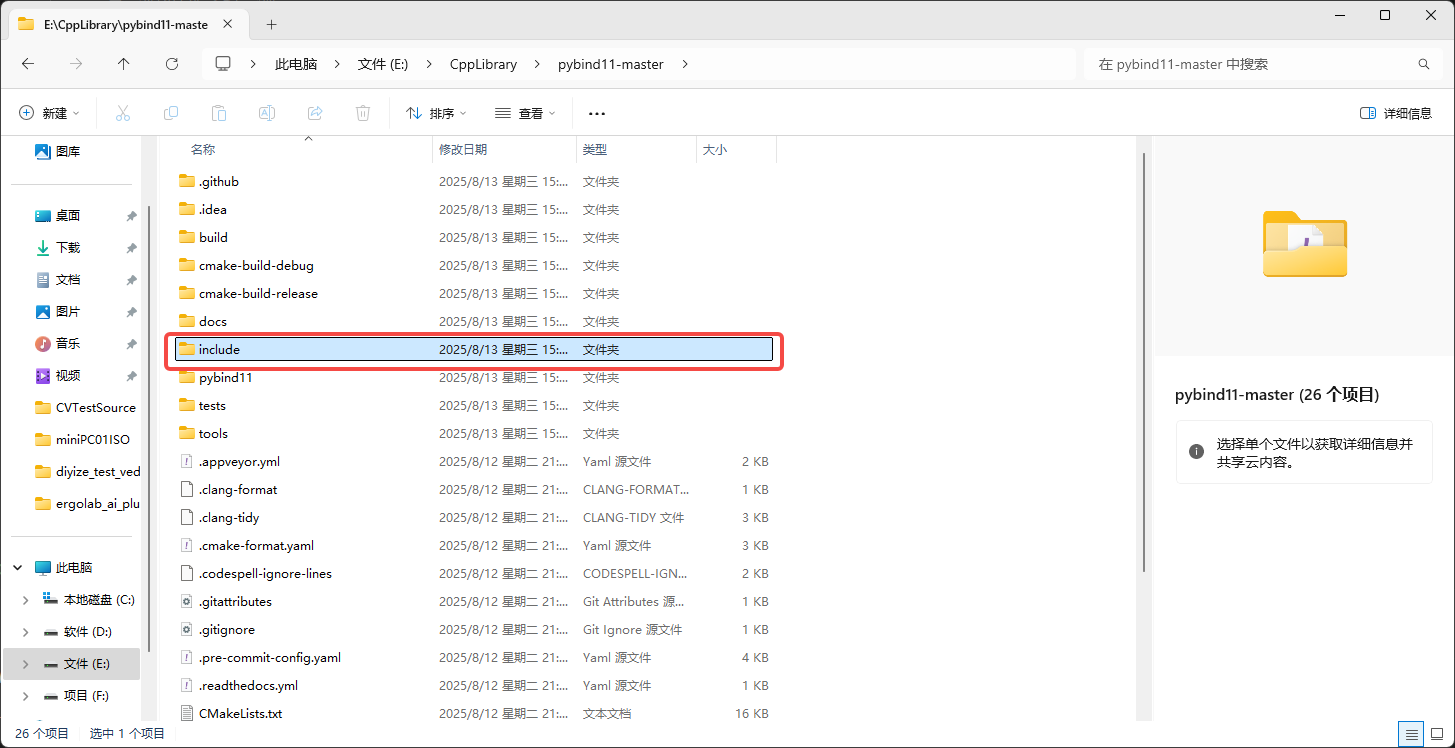This screenshot has height=748, width=1455.
Task: Select the Rename icon in the toolbar
Action: (267, 112)
